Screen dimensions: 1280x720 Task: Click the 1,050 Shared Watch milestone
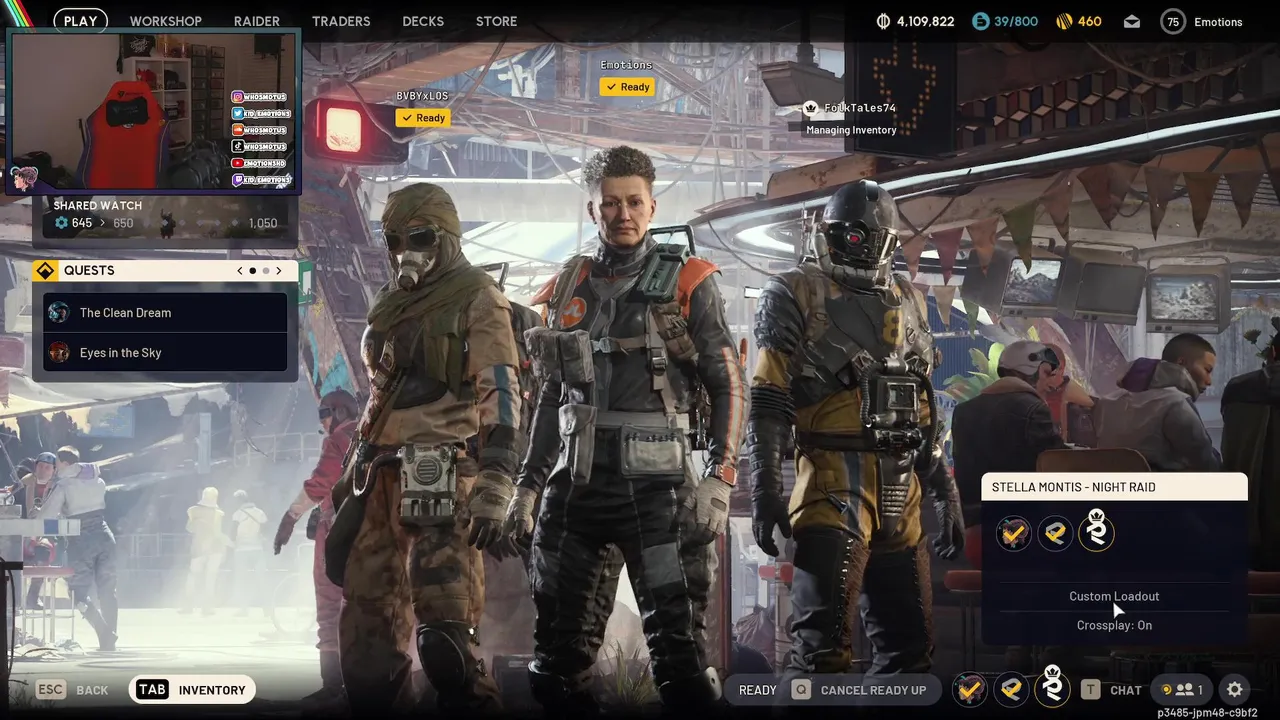[262, 223]
